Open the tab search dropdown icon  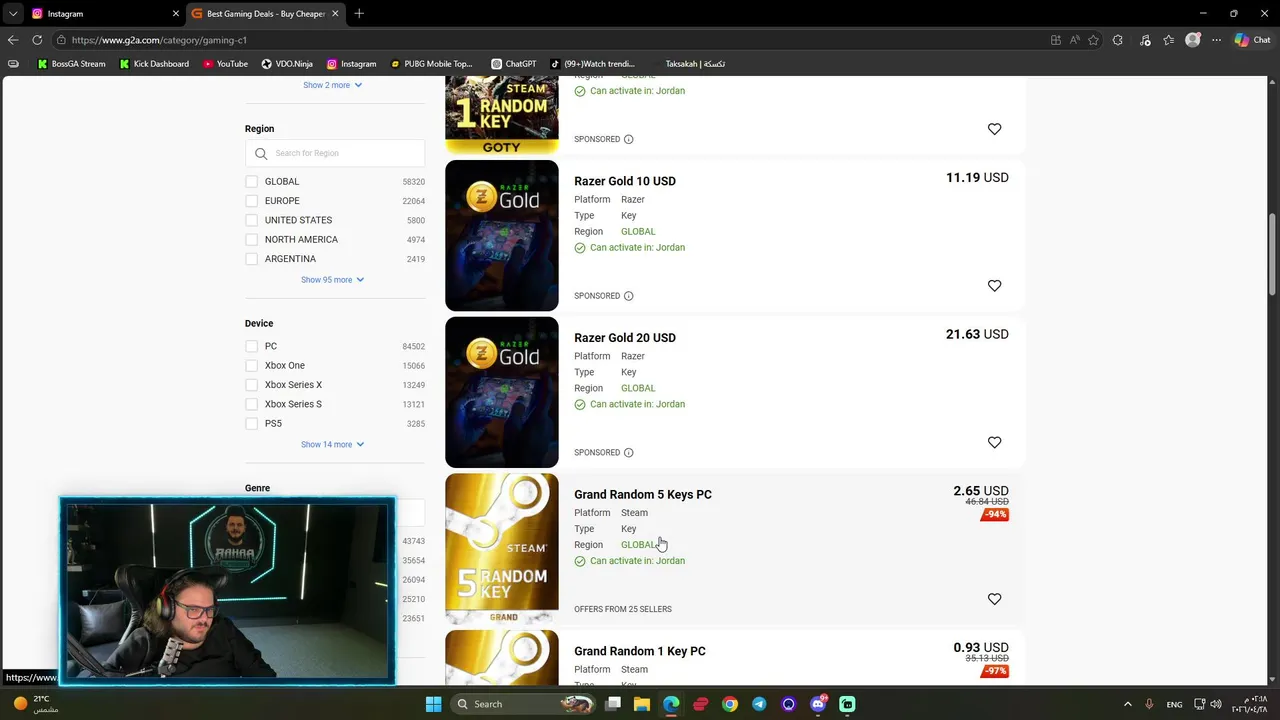[x=13, y=14]
